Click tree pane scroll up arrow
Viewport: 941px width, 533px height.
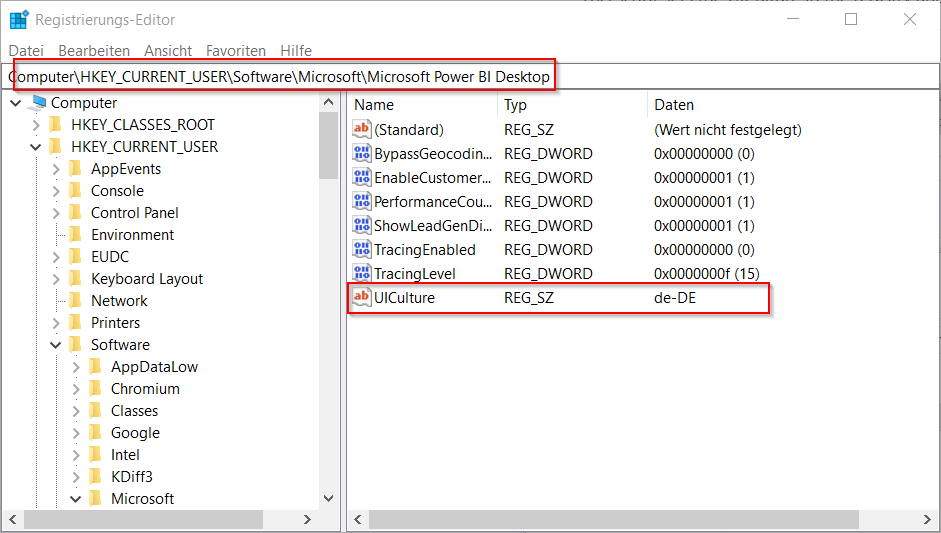click(328, 102)
